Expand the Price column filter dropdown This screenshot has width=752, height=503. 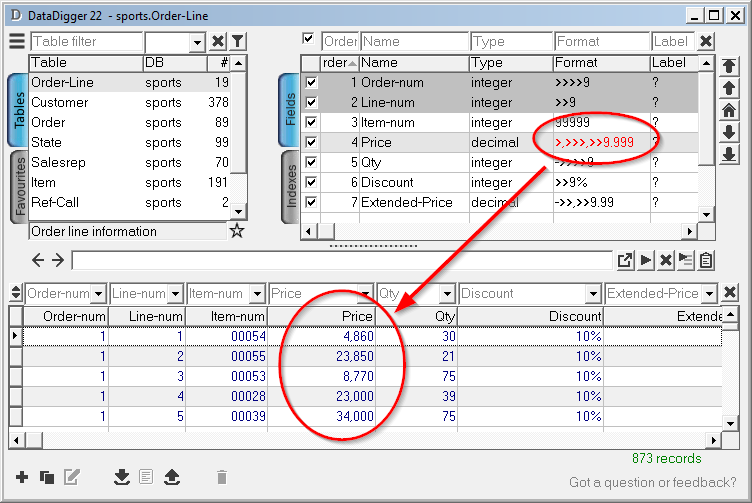point(365,294)
